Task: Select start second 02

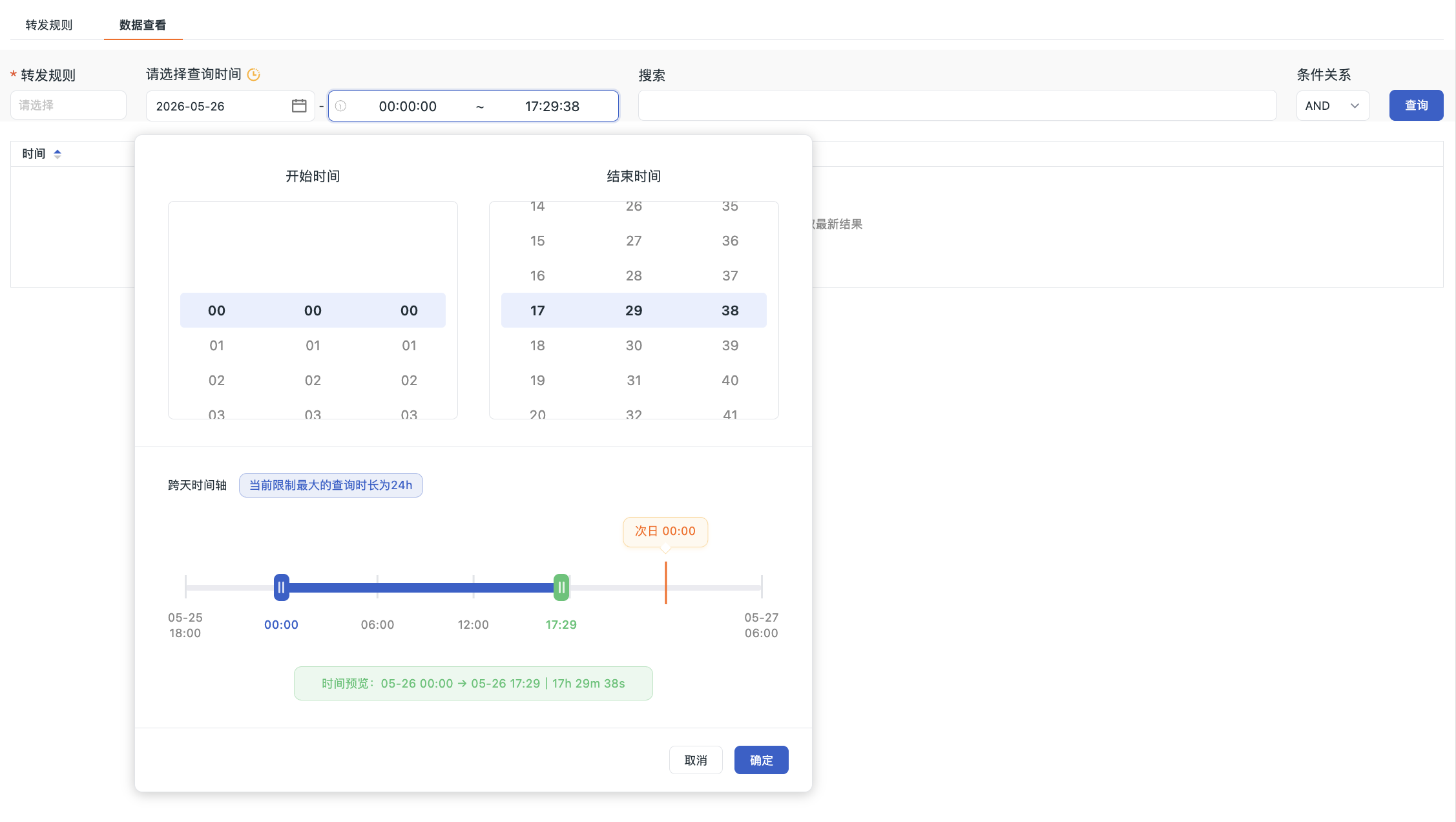Action: coord(409,381)
